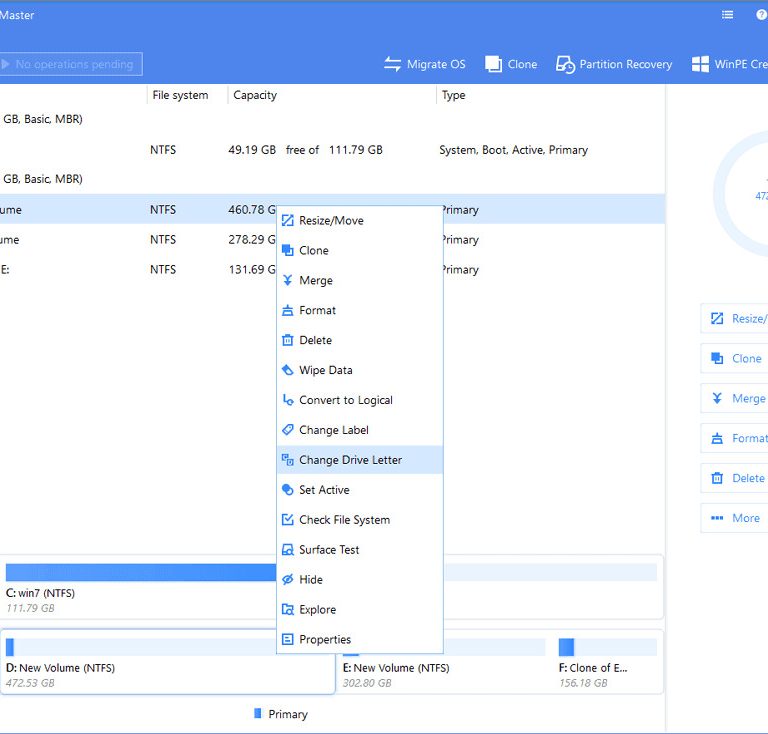Image resolution: width=768 pixels, height=734 pixels.
Task: Select the row with 278.29 GB partition
Action: click(332, 239)
